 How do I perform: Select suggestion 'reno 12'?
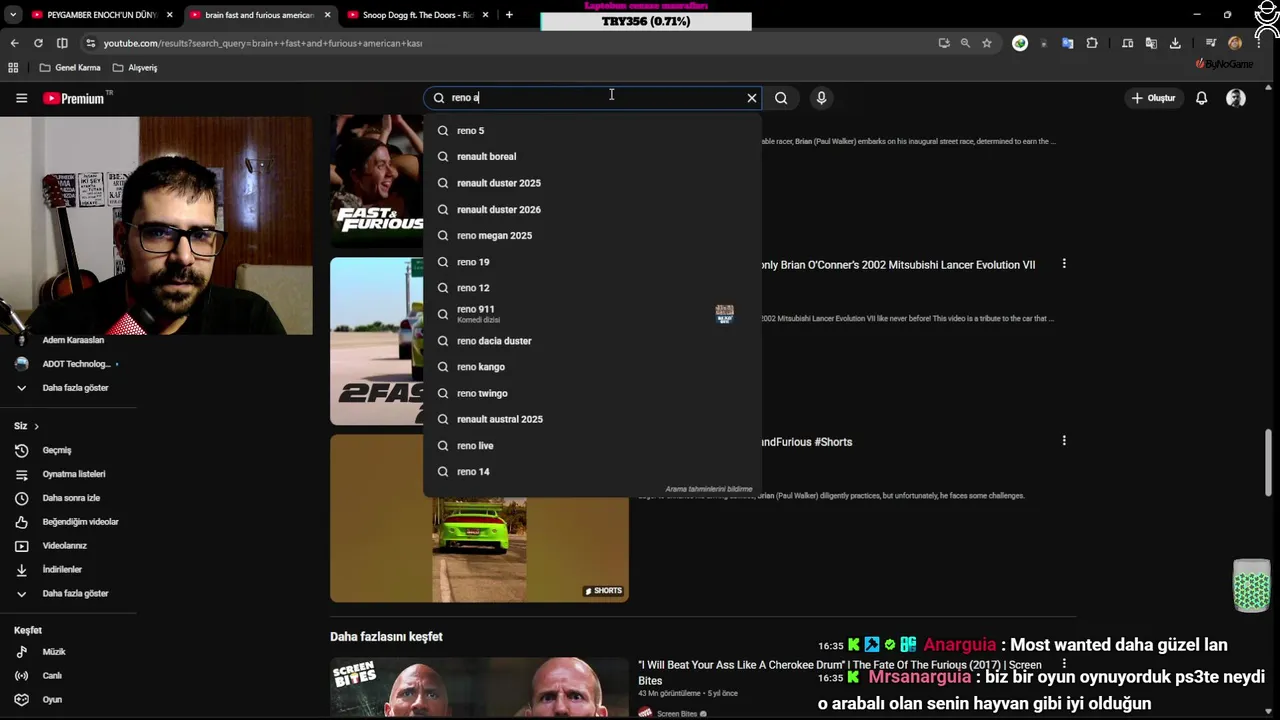(592, 288)
